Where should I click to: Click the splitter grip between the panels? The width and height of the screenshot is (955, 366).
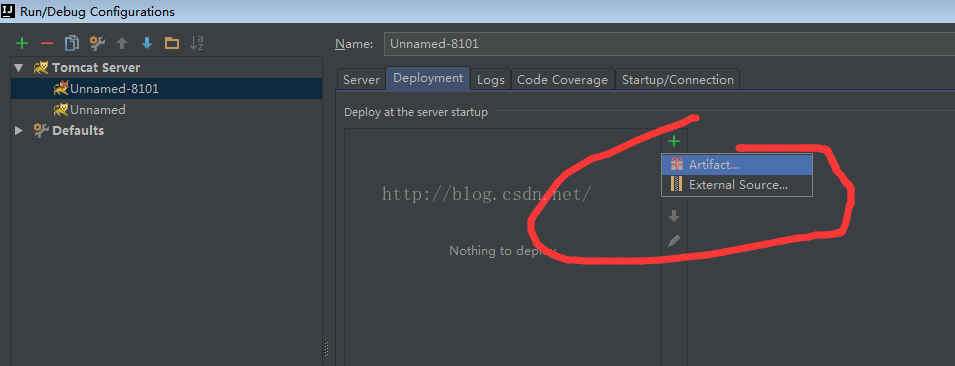coord(326,348)
